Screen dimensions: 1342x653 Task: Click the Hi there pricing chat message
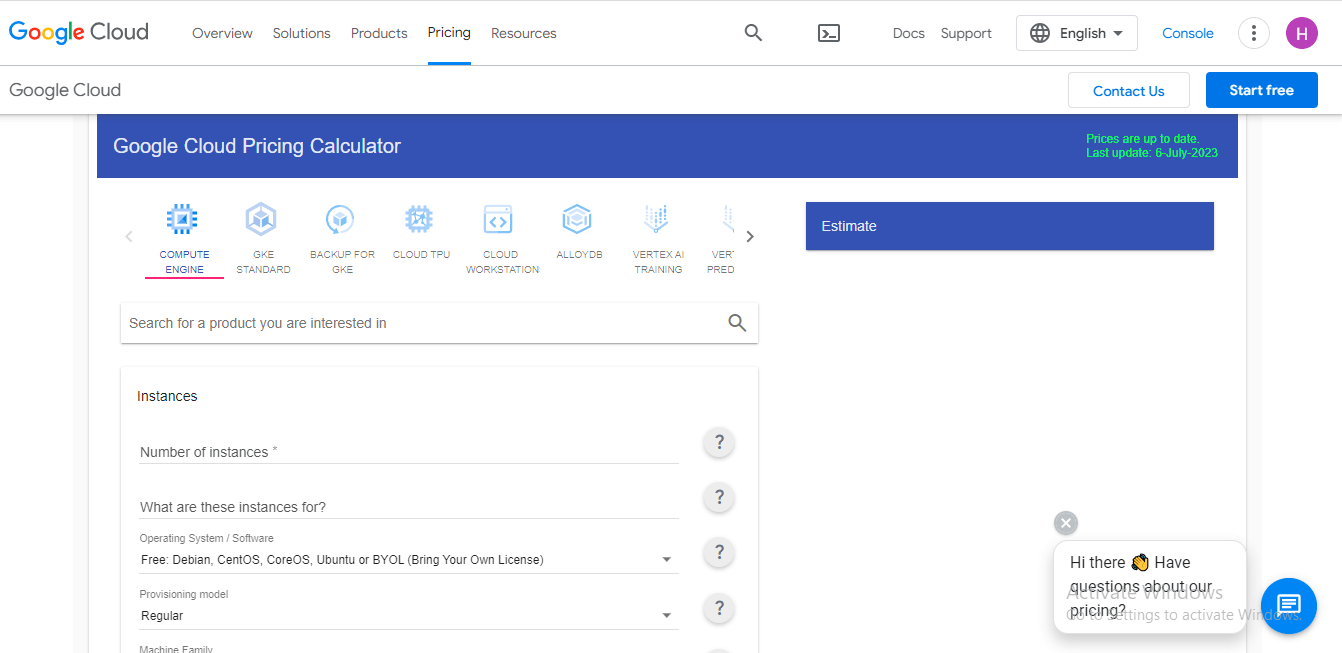1150,587
